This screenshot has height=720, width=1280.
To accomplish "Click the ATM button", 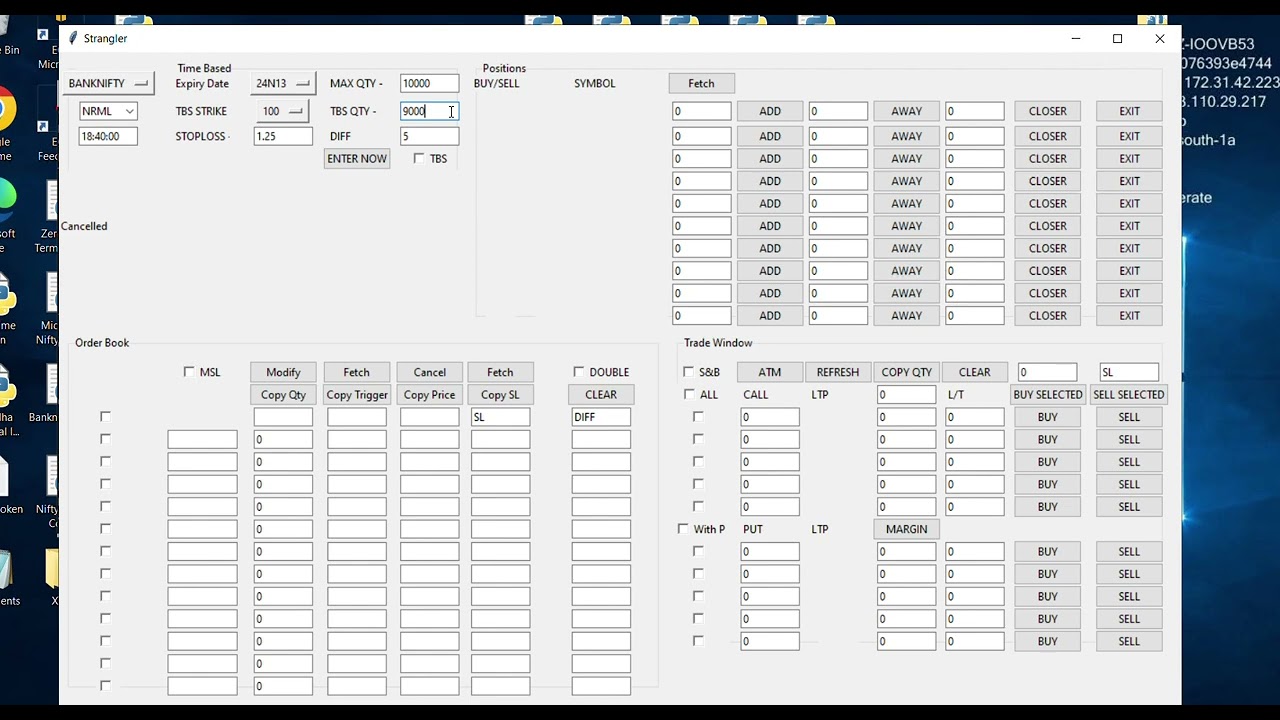I will coord(770,372).
